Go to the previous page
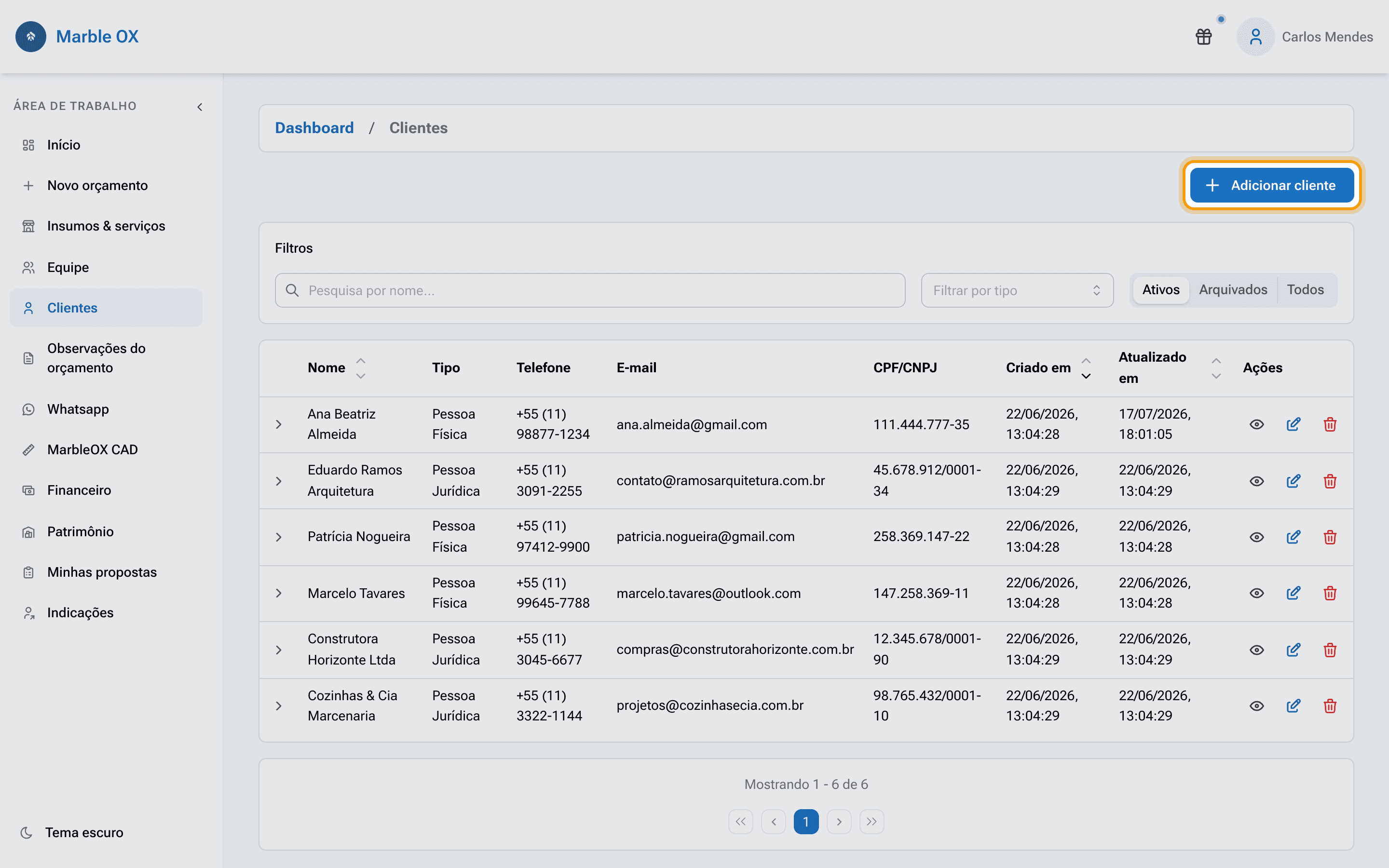1389x868 pixels. (773, 822)
